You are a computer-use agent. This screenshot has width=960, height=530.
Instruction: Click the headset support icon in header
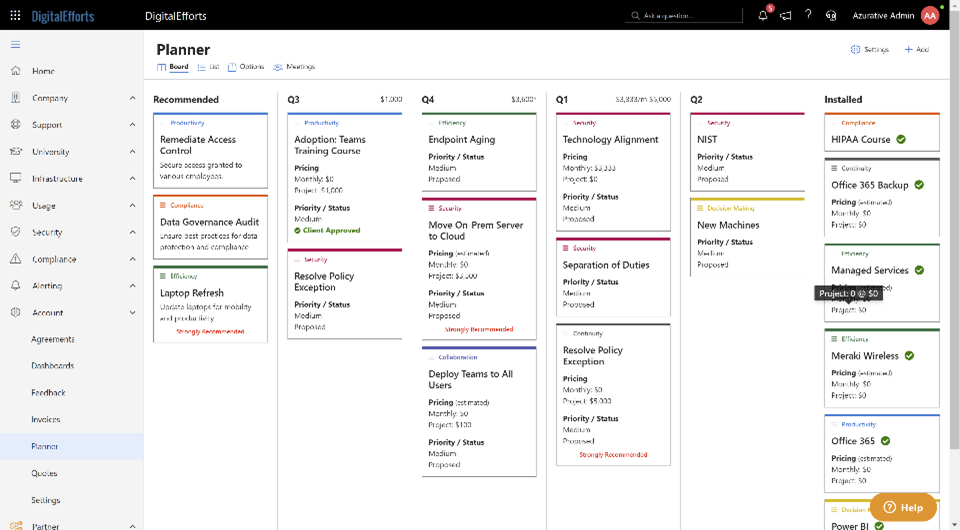[x=831, y=15]
